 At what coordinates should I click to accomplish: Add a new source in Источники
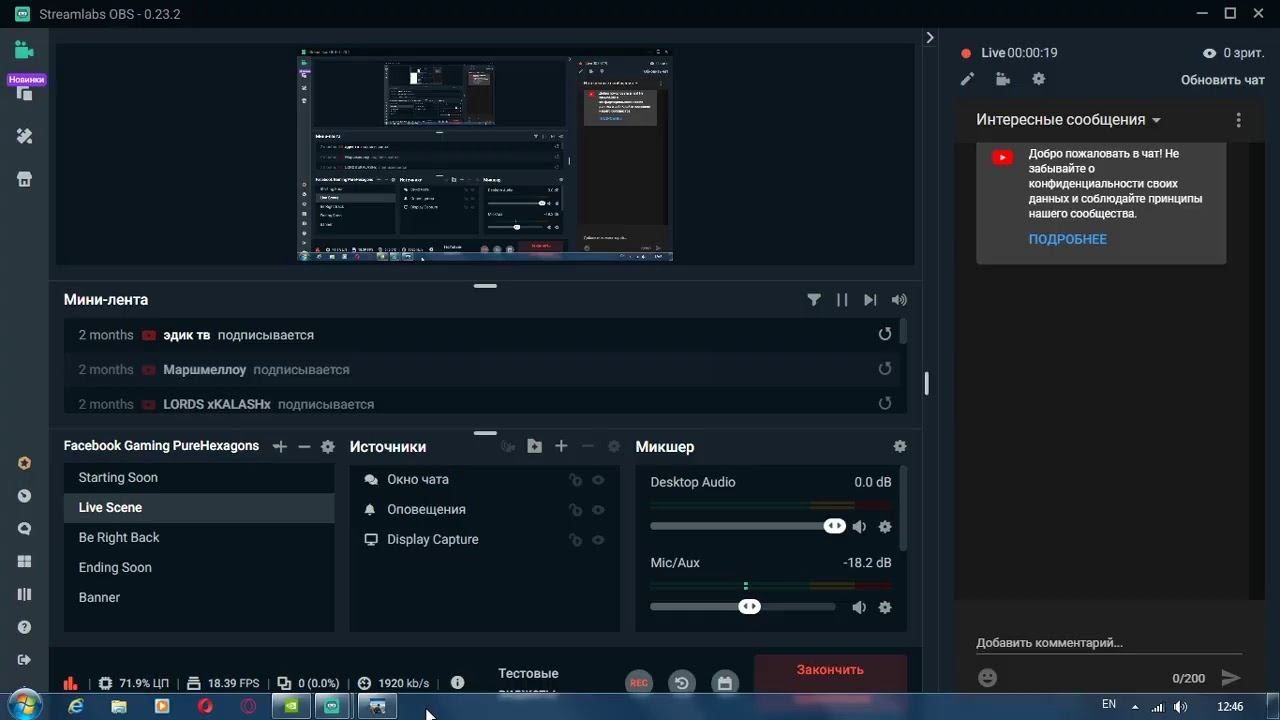click(561, 447)
